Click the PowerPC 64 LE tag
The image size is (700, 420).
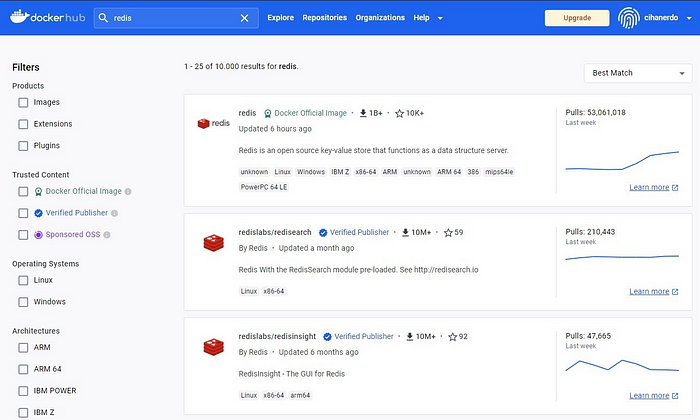pos(264,187)
